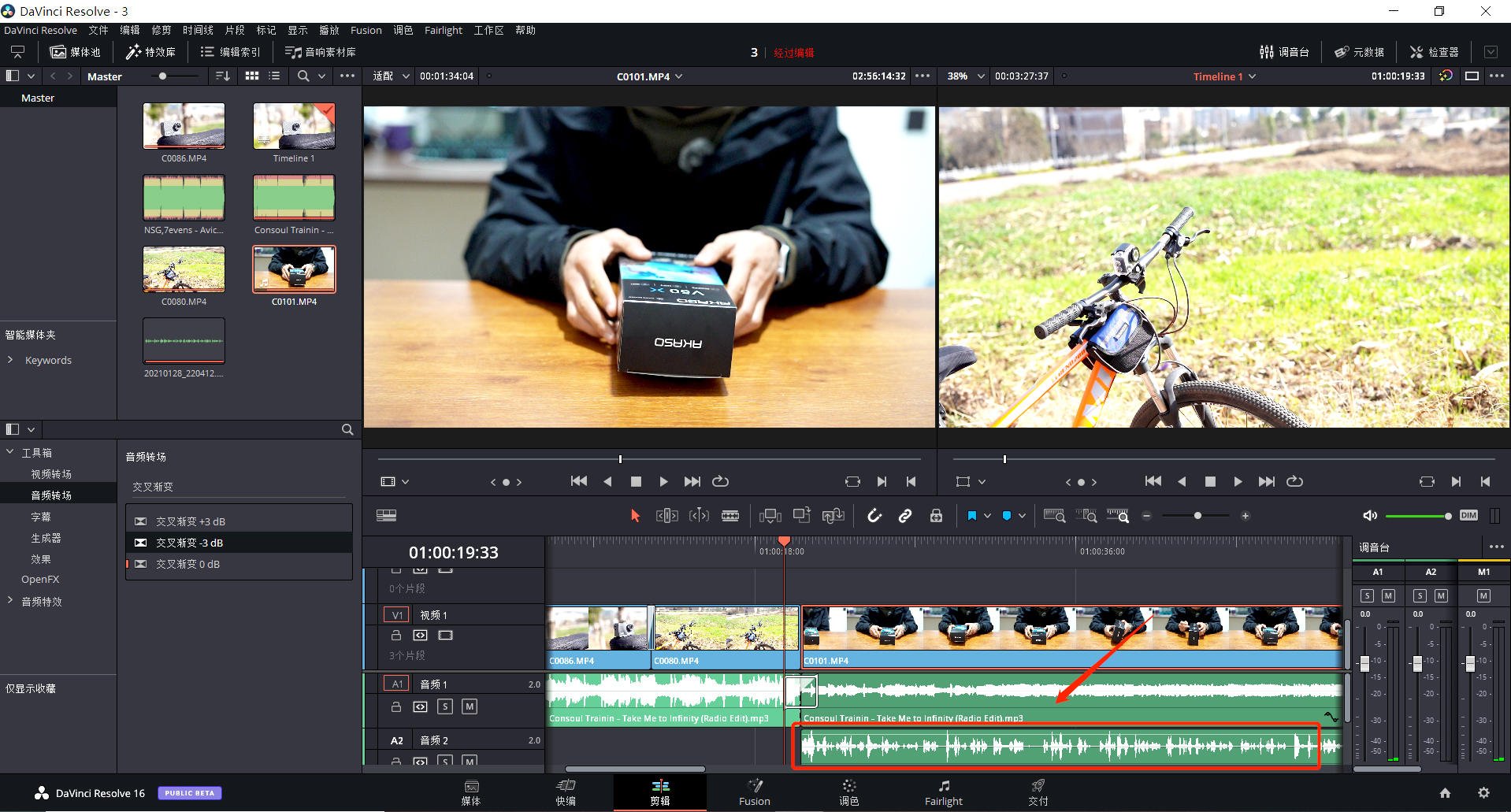Open the 特效库 effects library panel
Viewport: 1511px width, 812px height.
coord(150,52)
